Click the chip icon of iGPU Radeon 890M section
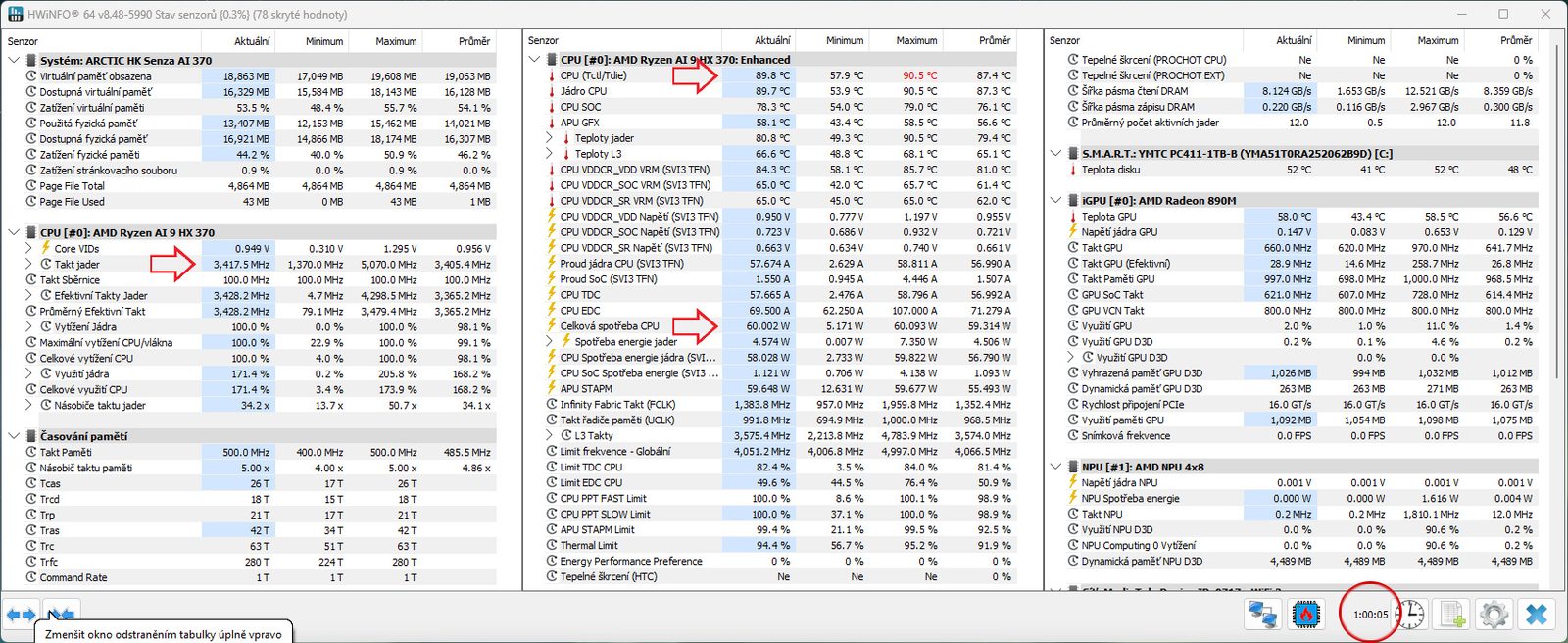The image size is (1568, 643). pos(1072,201)
